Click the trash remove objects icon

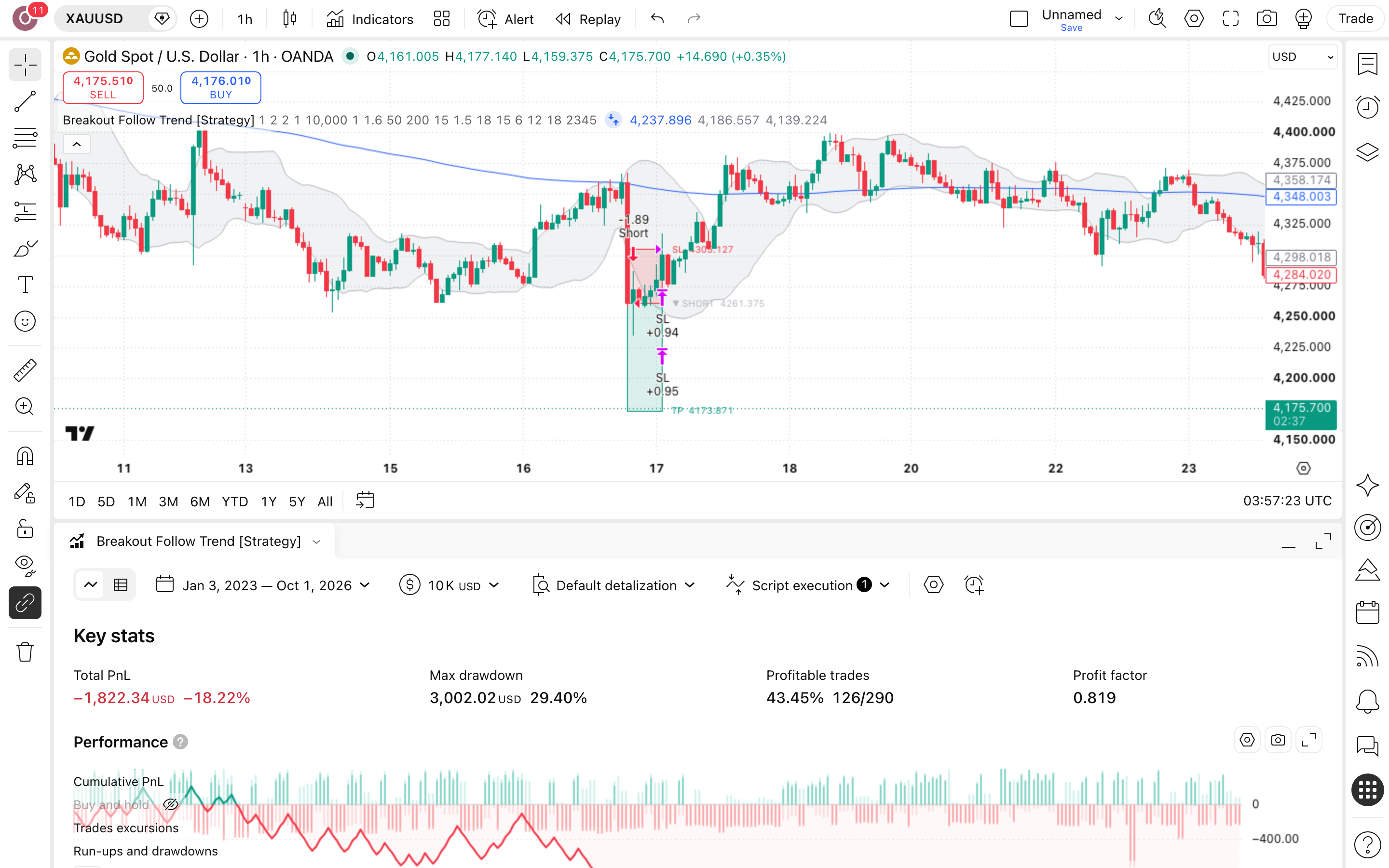click(25, 652)
